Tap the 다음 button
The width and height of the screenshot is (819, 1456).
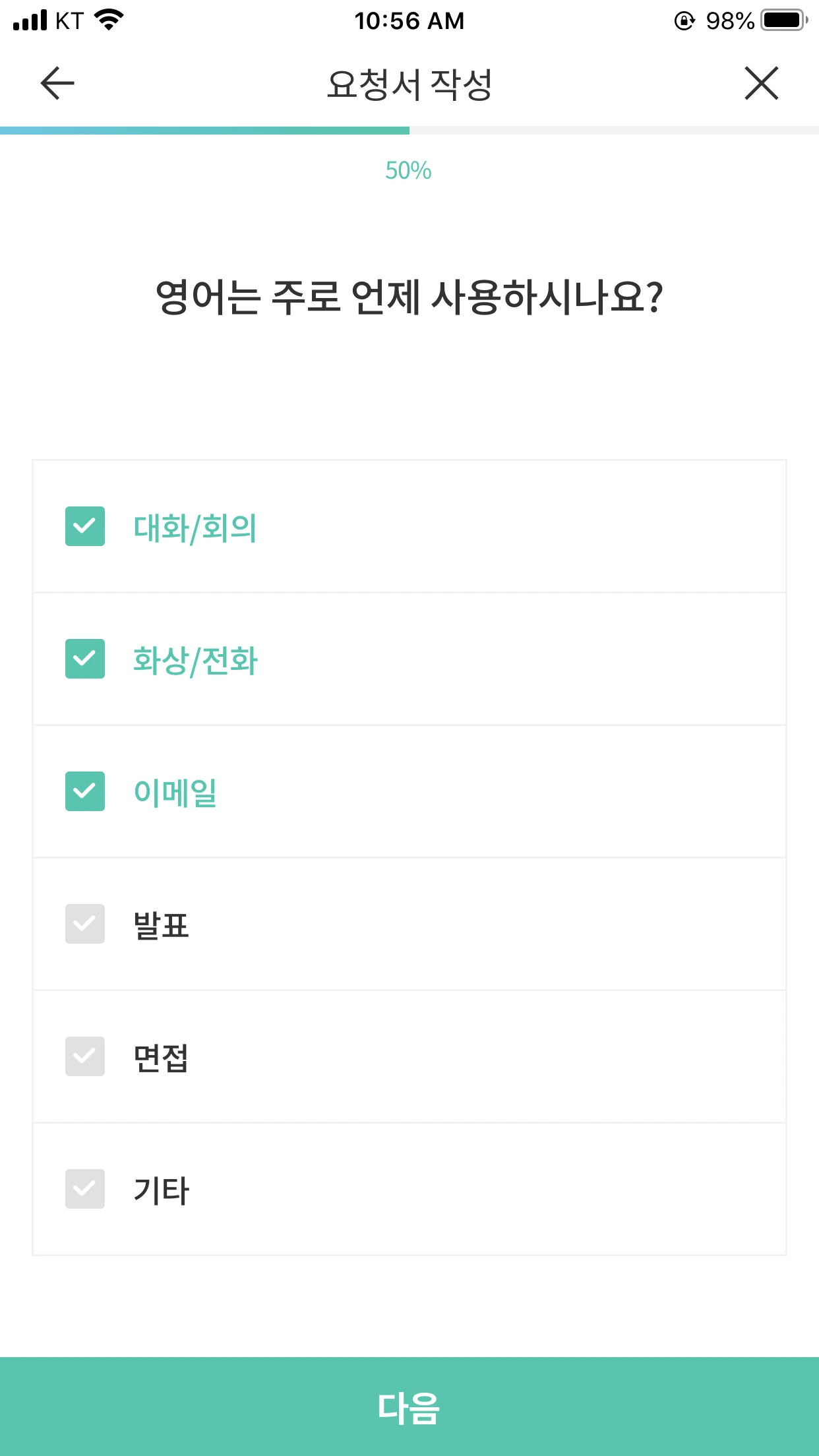(409, 1407)
